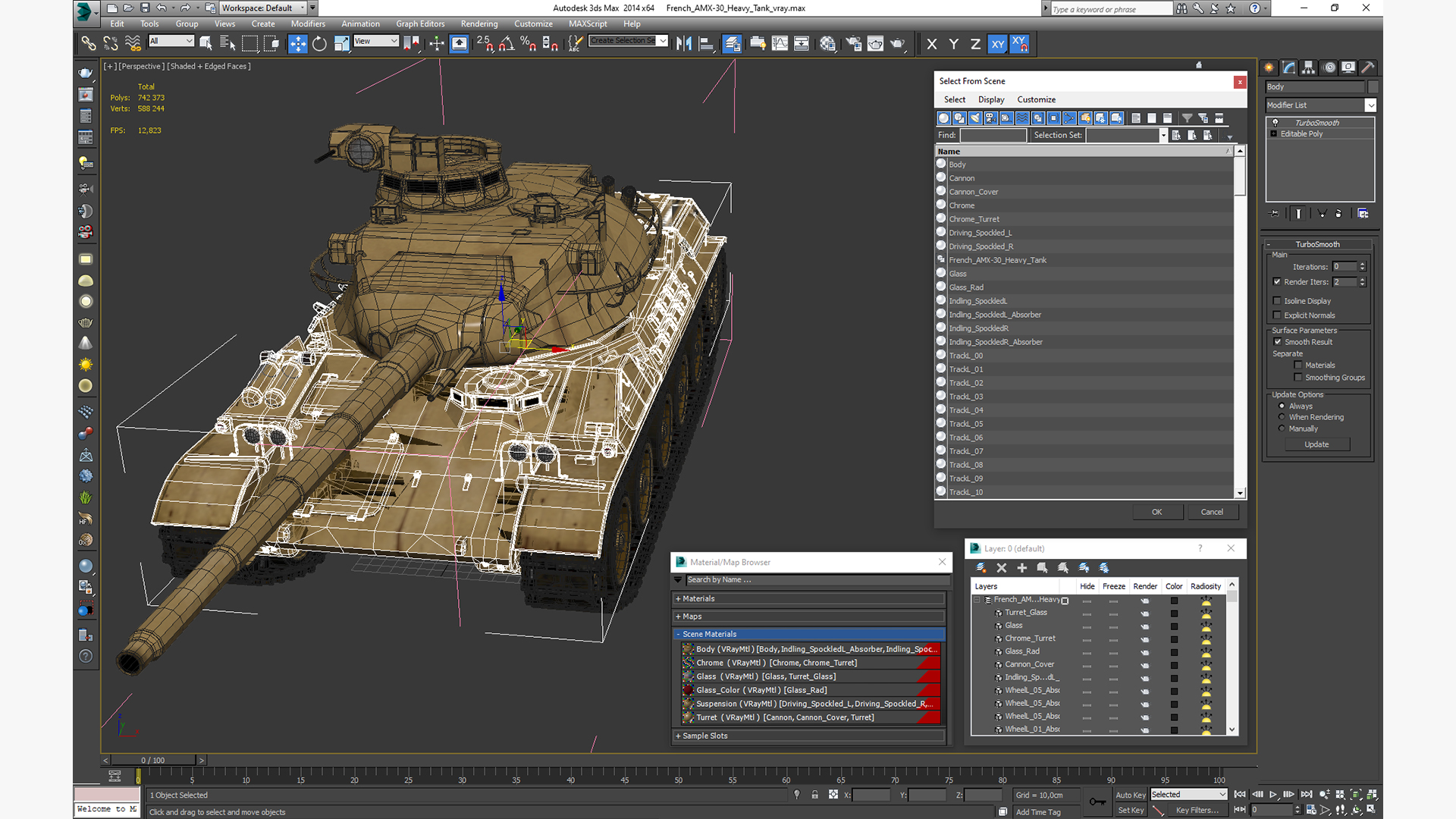Toggle Display Lights filter in Select From Scene
Viewport: 1456px width, 819px height.
click(975, 118)
